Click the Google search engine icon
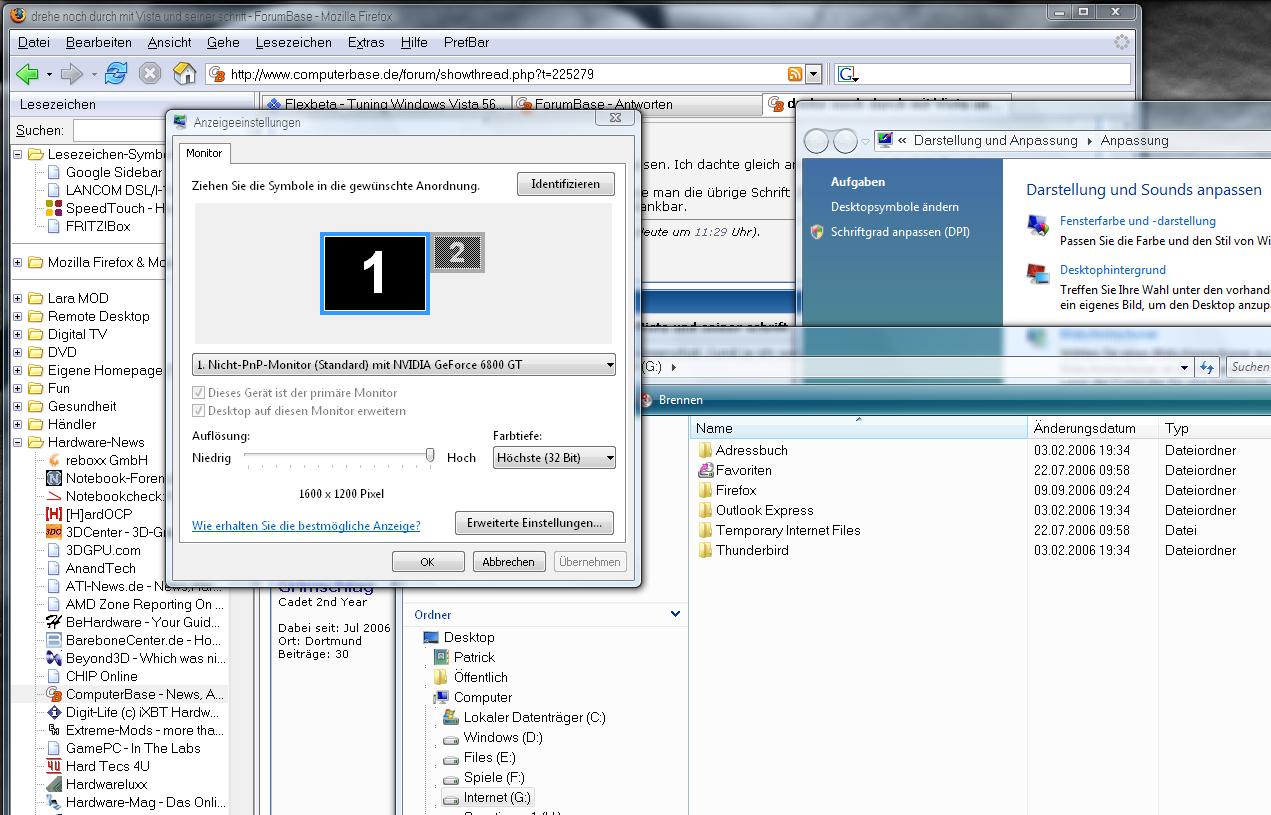This screenshot has width=1271, height=815. click(846, 74)
